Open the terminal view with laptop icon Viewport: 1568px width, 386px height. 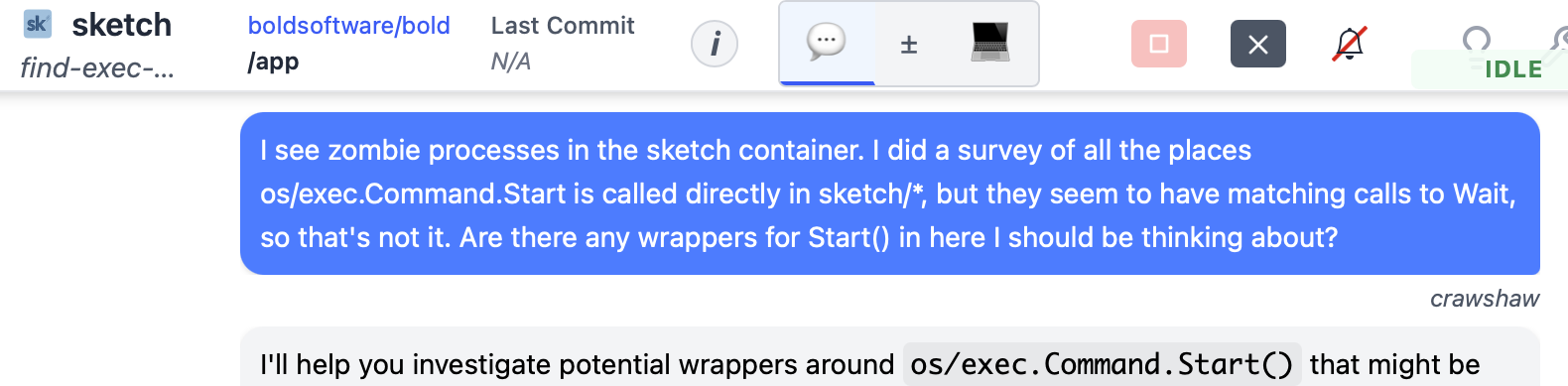click(x=989, y=44)
